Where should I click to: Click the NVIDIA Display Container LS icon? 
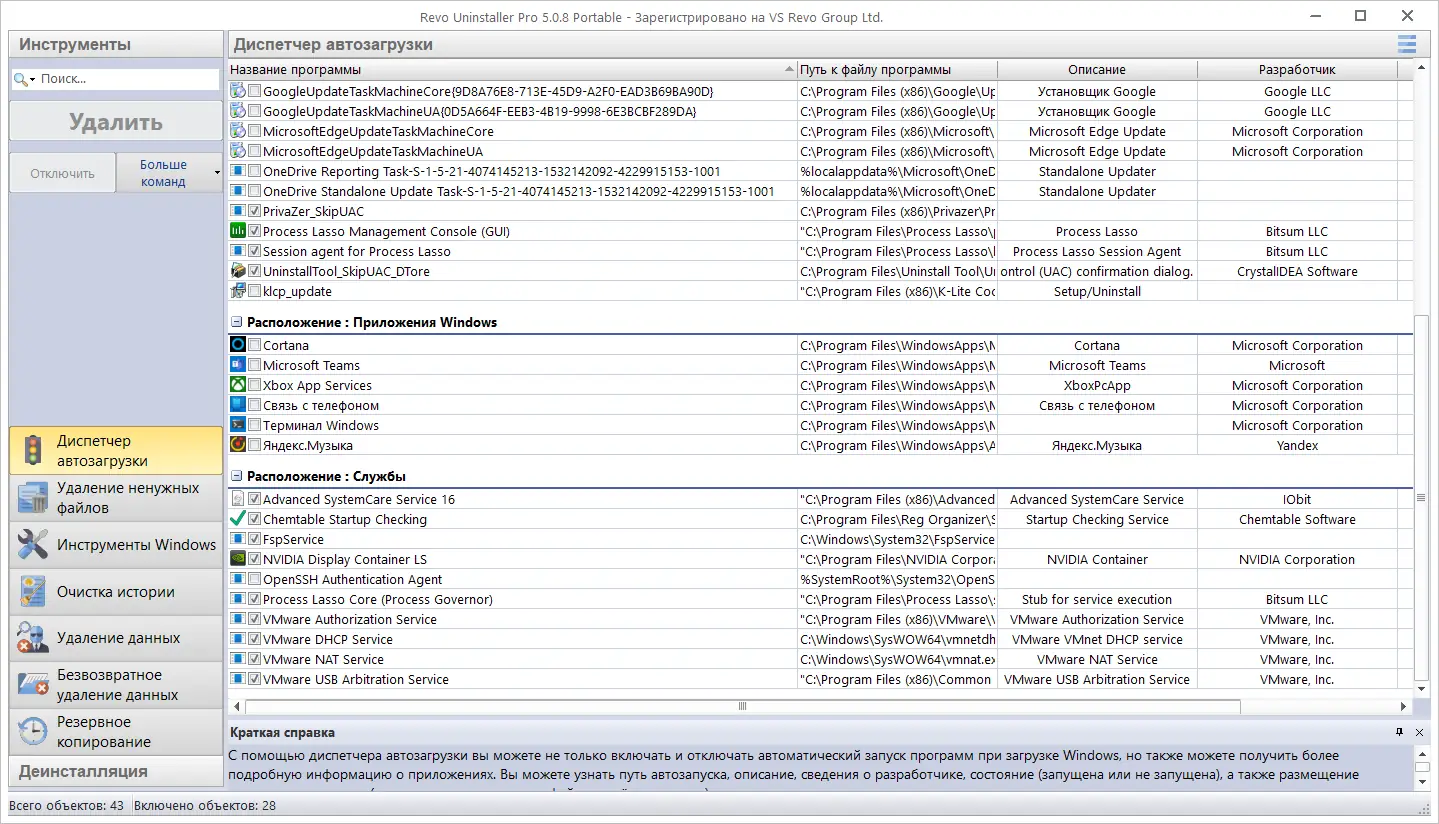(238, 559)
